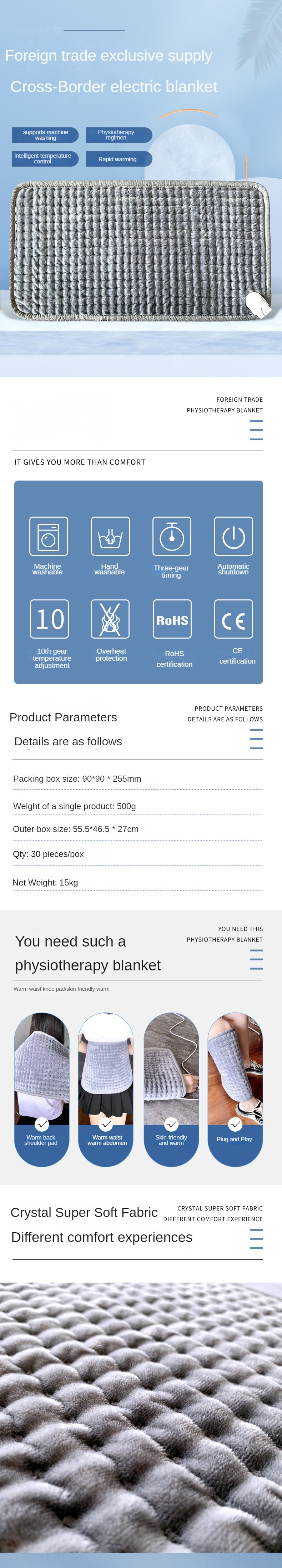Click the Overheat protection icon
The width and height of the screenshot is (282, 1568).
(110, 618)
